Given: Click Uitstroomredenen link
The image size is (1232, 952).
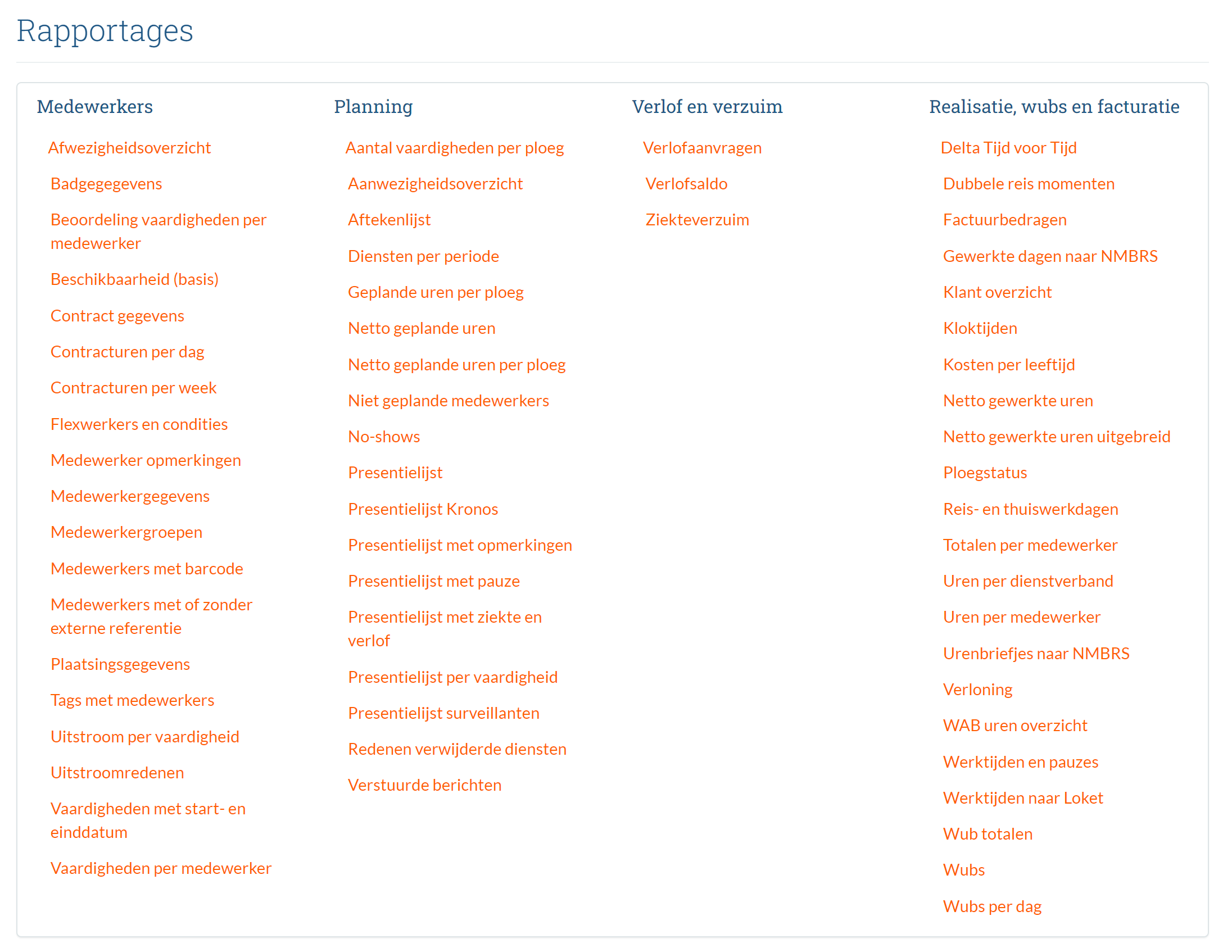Looking at the screenshot, I should (x=117, y=773).
